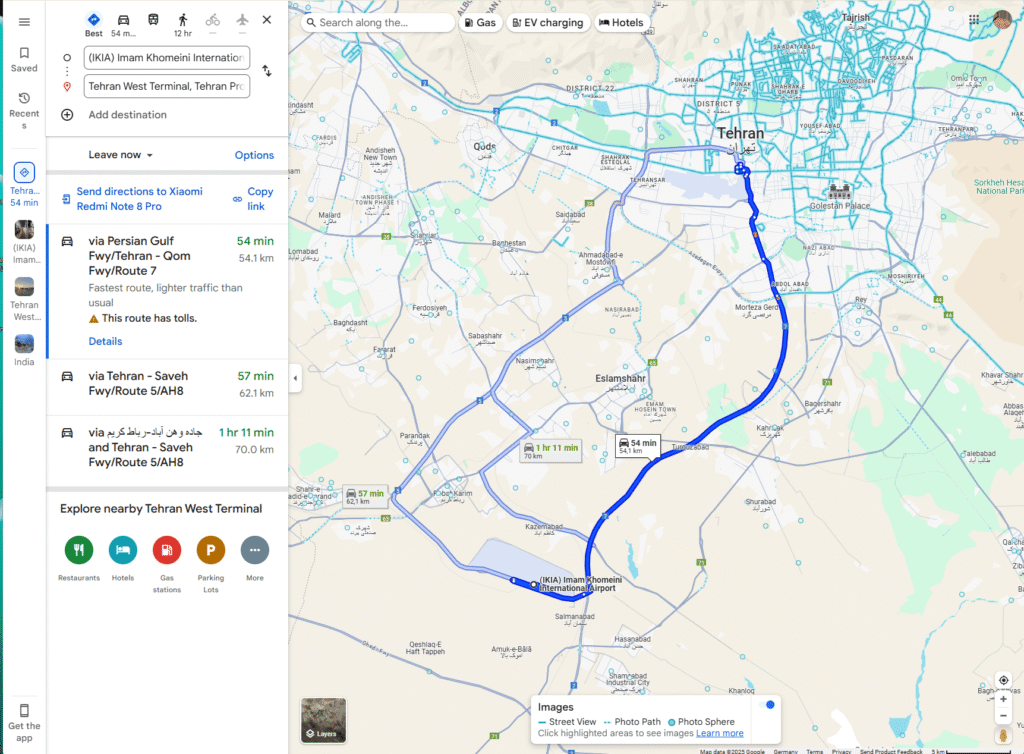Screen dimensions: 1024x754
Task: Edit the IKIA starting point field
Action: (x=167, y=57)
